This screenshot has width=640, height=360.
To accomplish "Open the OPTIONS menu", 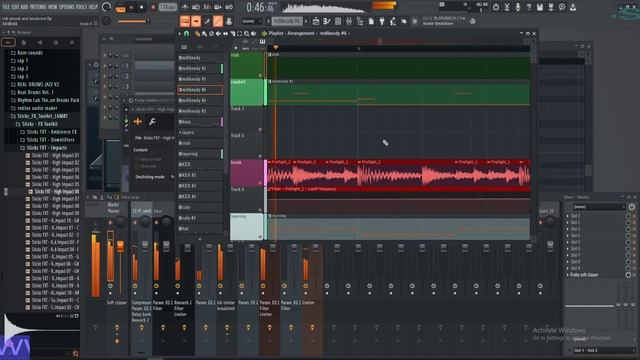I will (67, 7).
